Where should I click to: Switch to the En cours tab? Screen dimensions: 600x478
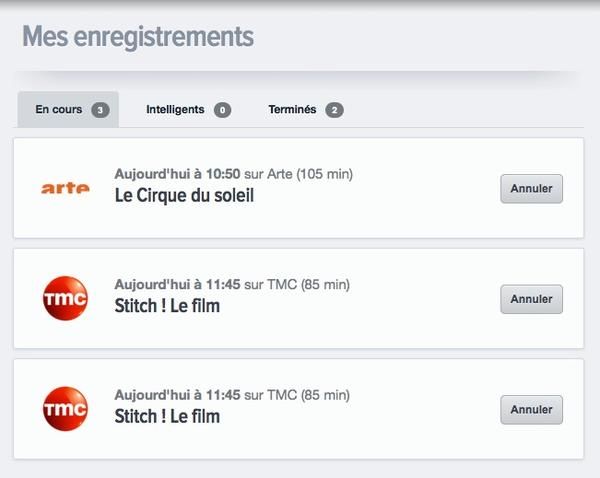click(59, 110)
